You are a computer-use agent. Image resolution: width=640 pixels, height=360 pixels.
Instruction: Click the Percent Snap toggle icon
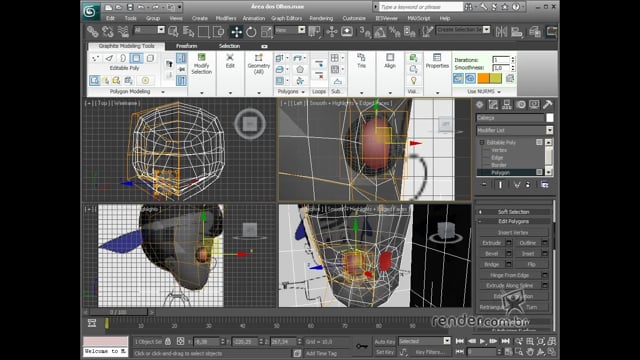coord(395,31)
